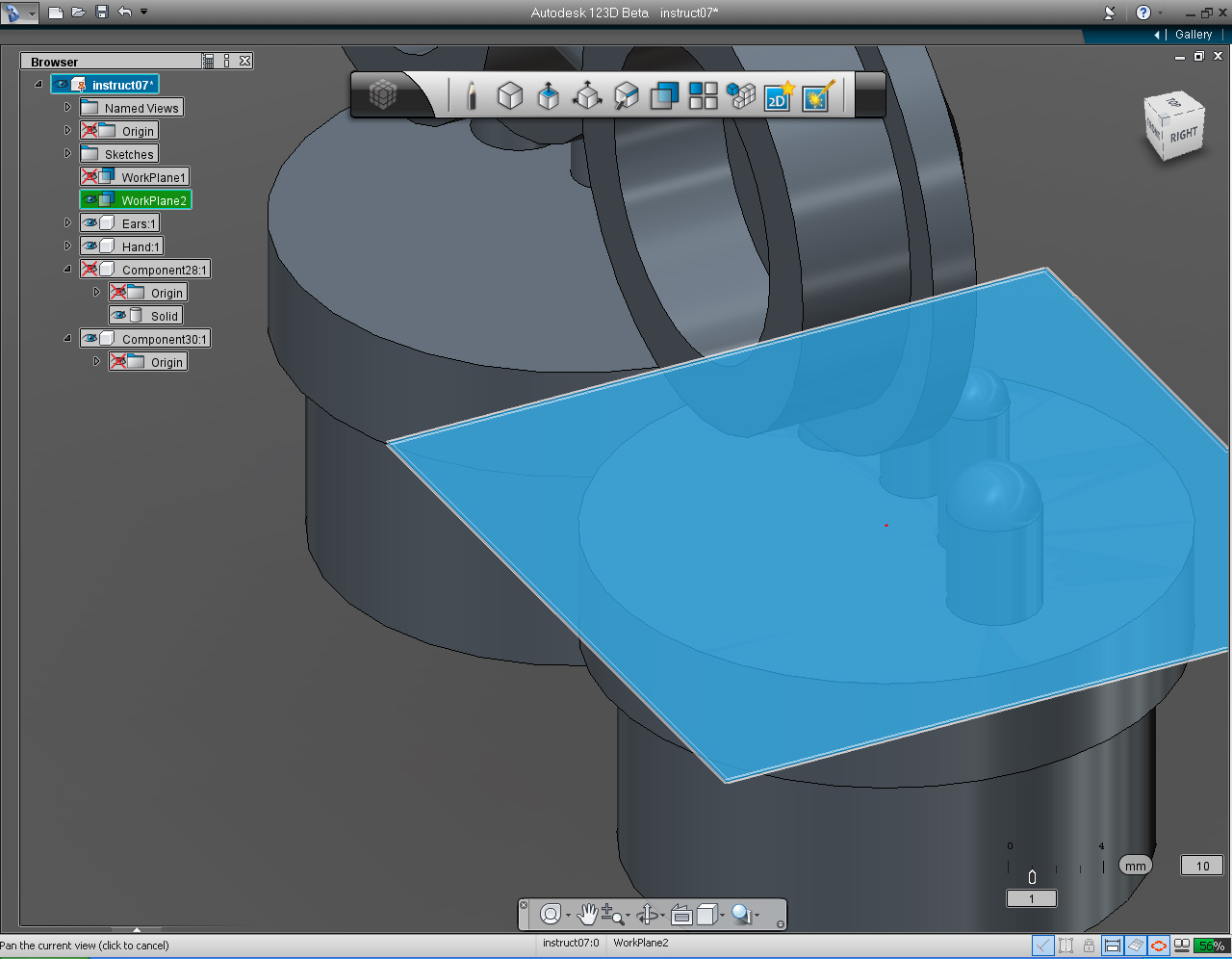
Task: Open the Primitives cube tool
Action: (510, 95)
